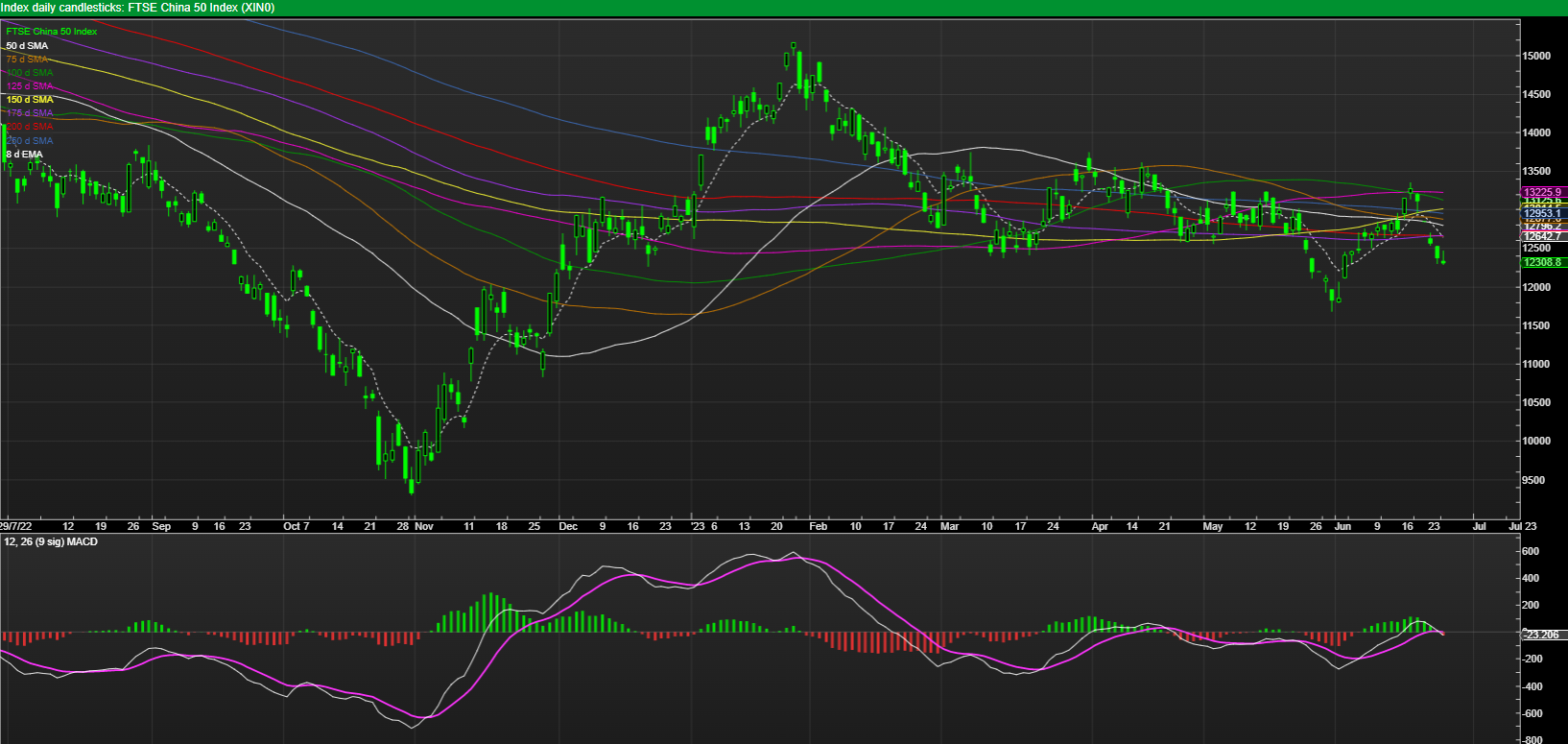The width and height of the screenshot is (1568, 744).
Task: Select the '200 d SMA' legend label
Action: (x=30, y=127)
